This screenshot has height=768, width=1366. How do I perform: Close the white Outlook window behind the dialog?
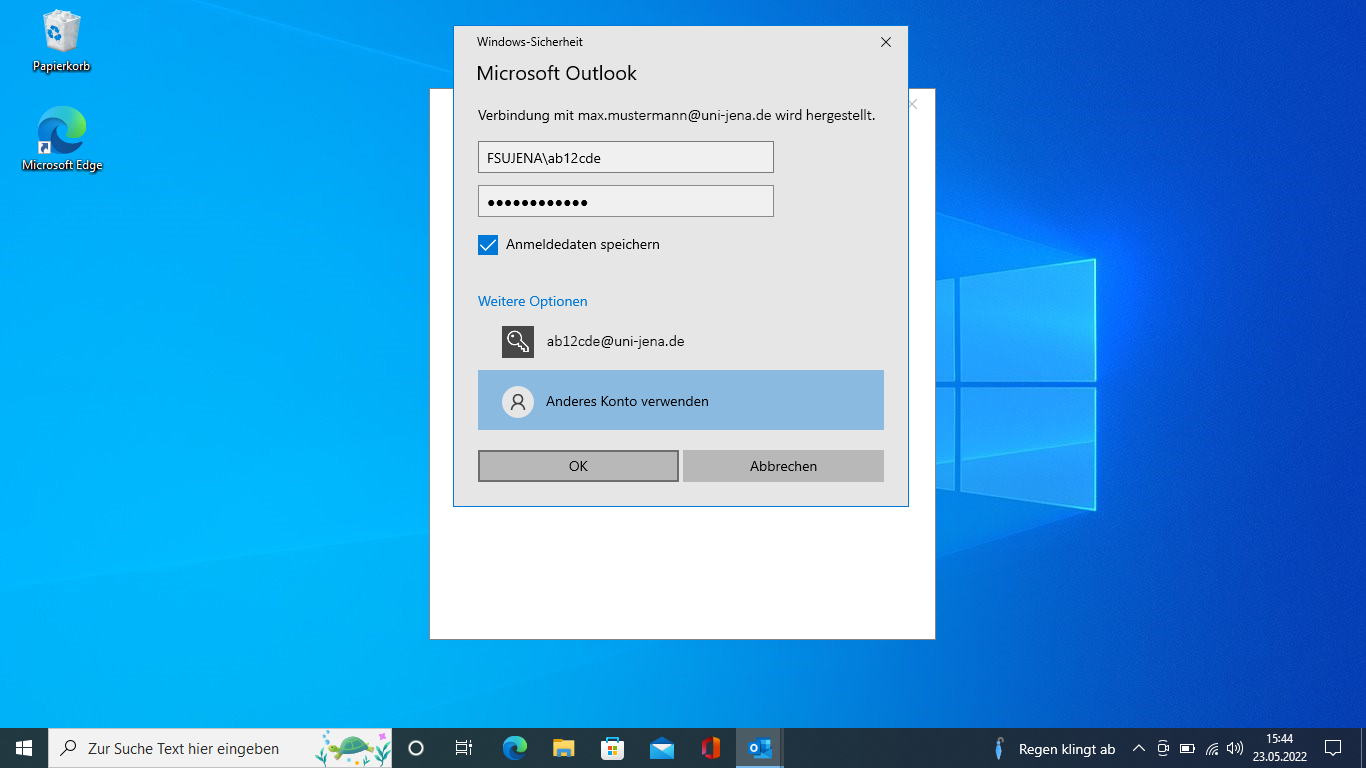click(x=912, y=104)
